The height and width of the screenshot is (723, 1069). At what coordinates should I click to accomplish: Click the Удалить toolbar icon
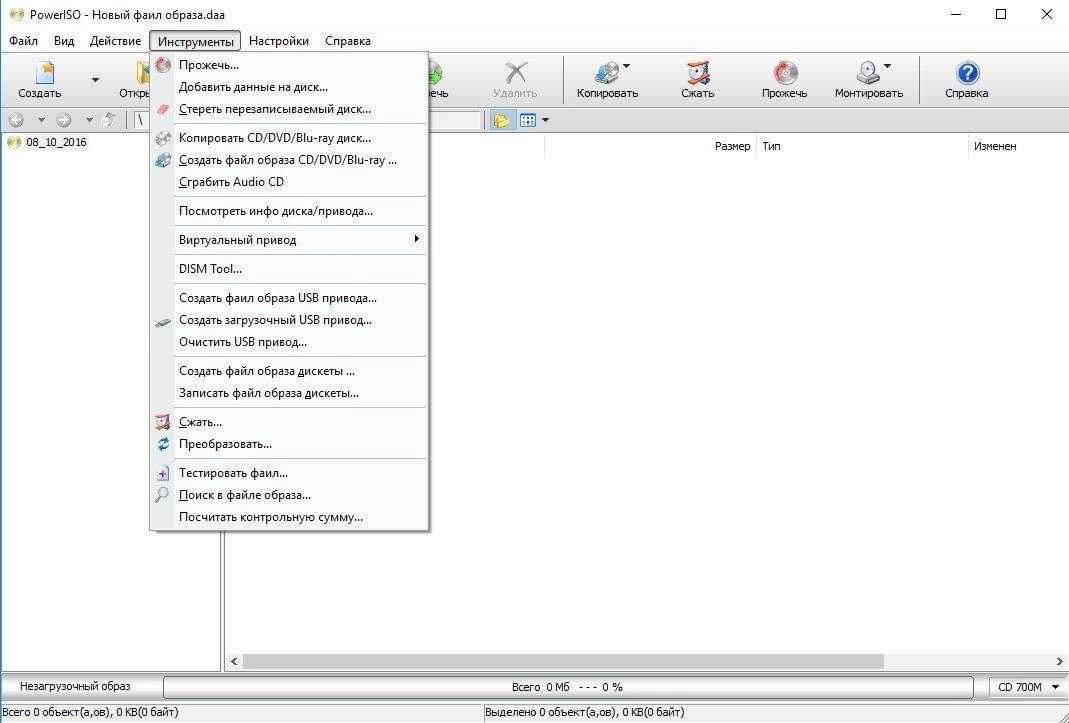click(x=515, y=79)
